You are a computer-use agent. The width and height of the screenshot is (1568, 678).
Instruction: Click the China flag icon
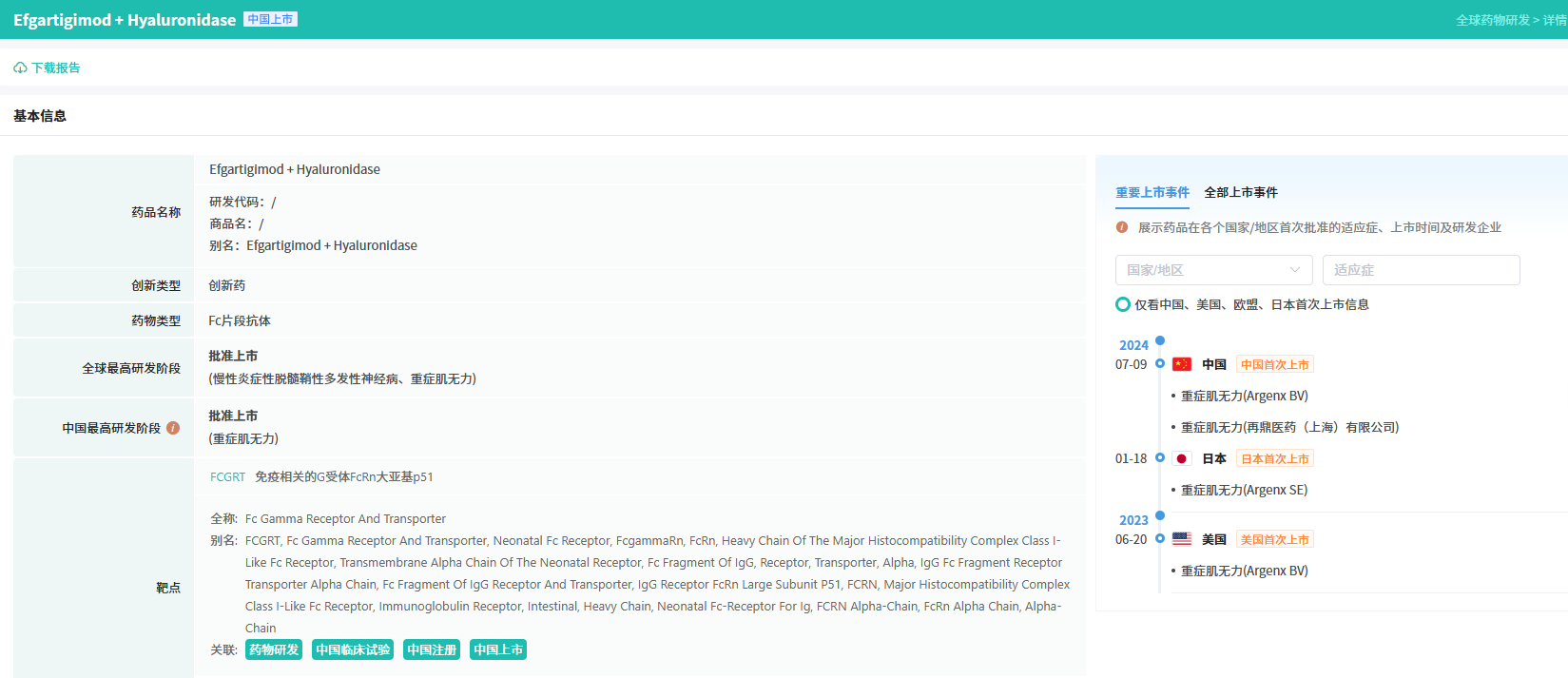tap(1182, 364)
